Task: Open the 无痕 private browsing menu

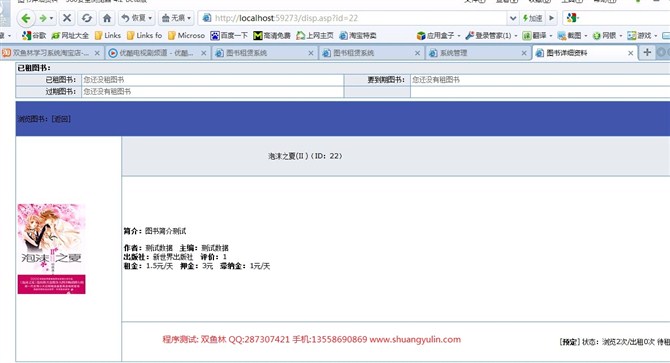Action: pos(176,18)
